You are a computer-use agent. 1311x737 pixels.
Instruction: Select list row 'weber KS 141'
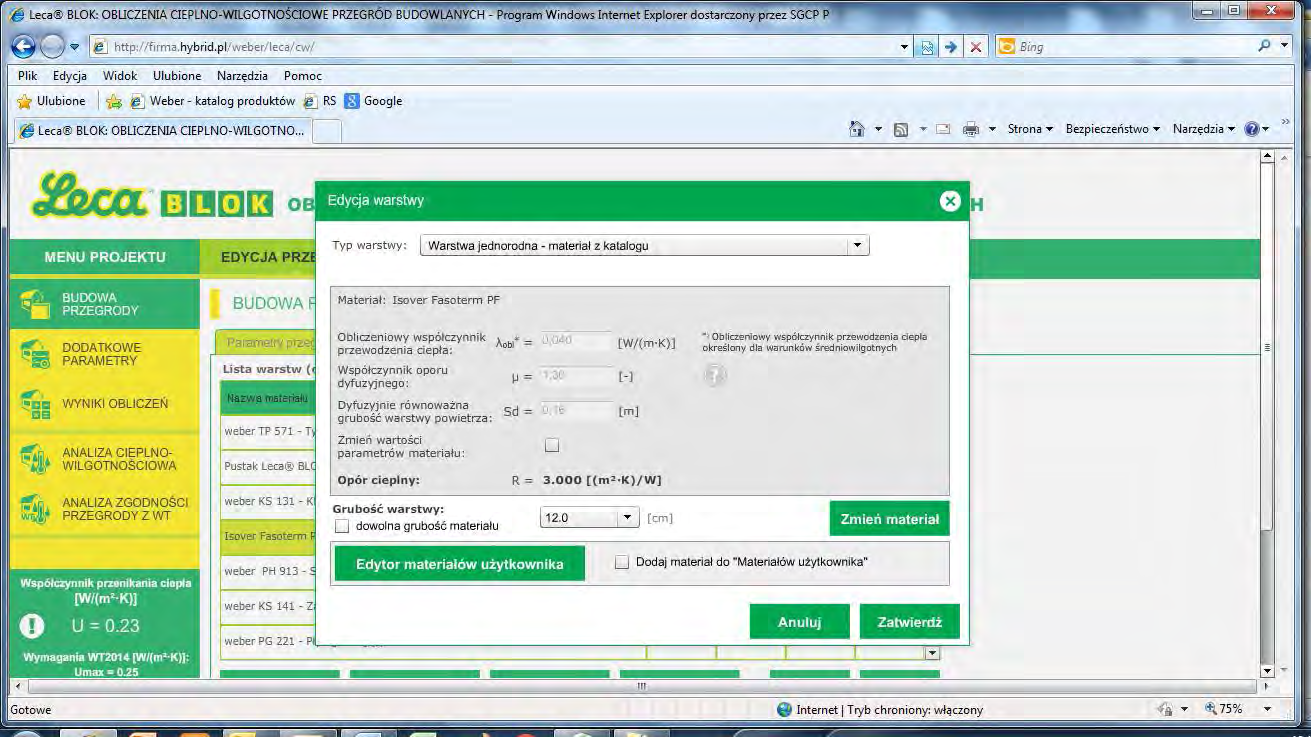(x=270, y=606)
